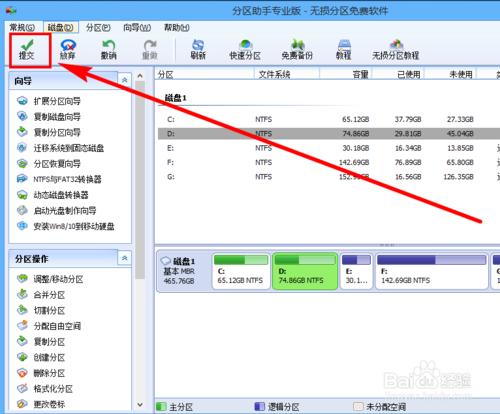Select the F: partition row in list
The height and width of the screenshot is (414, 500).
pyautogui.click(x=329, y=162)
